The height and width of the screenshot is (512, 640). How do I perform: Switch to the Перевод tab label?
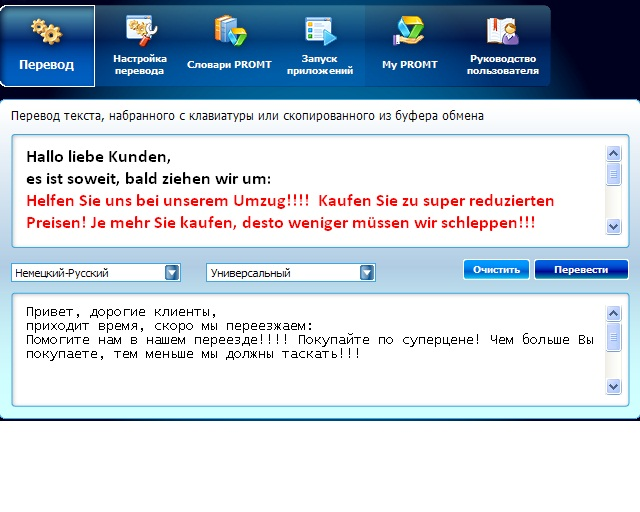[47, 65]
